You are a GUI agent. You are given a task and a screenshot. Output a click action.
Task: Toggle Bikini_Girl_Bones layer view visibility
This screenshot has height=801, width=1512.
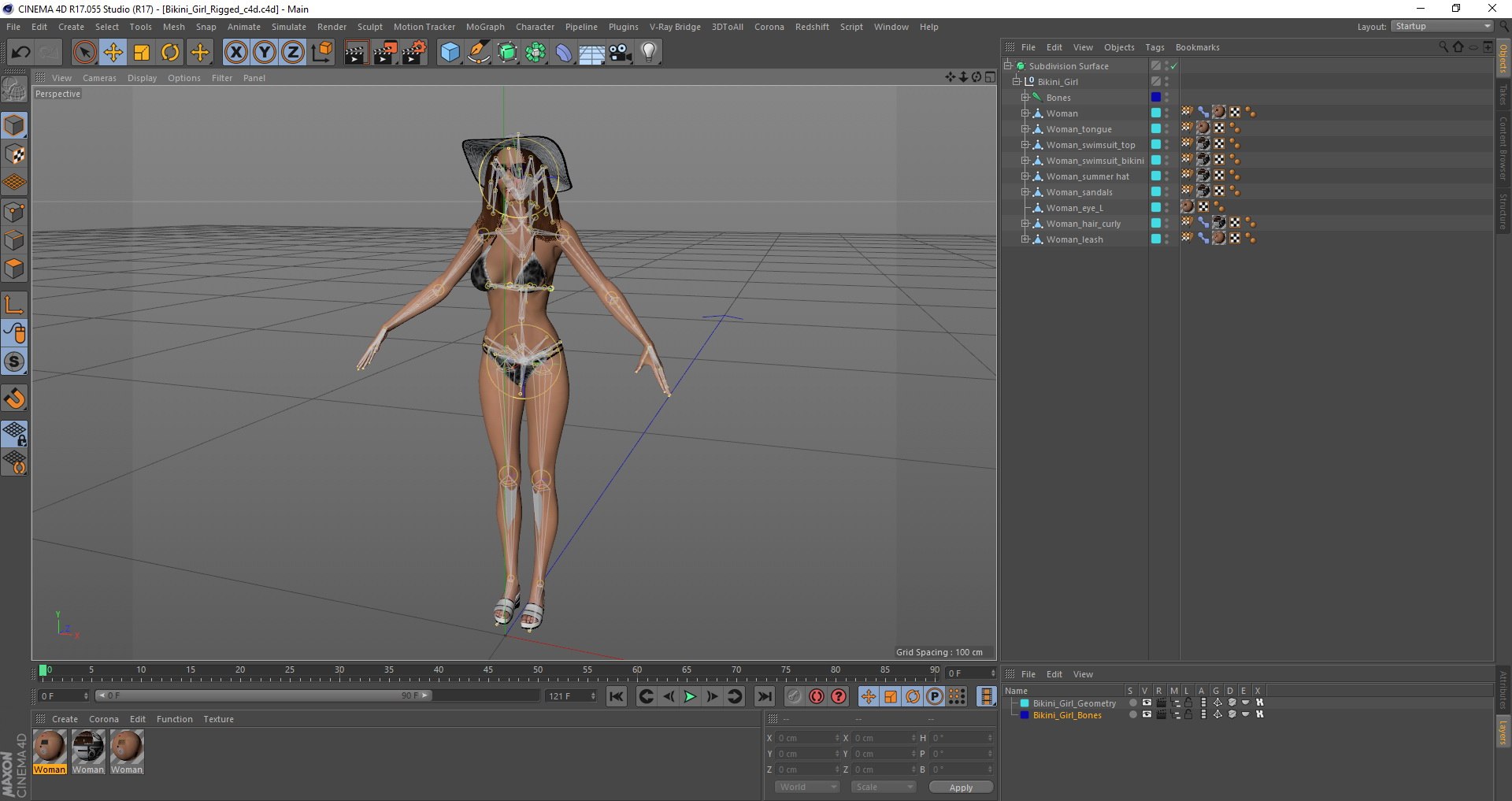coord(1147,714)
